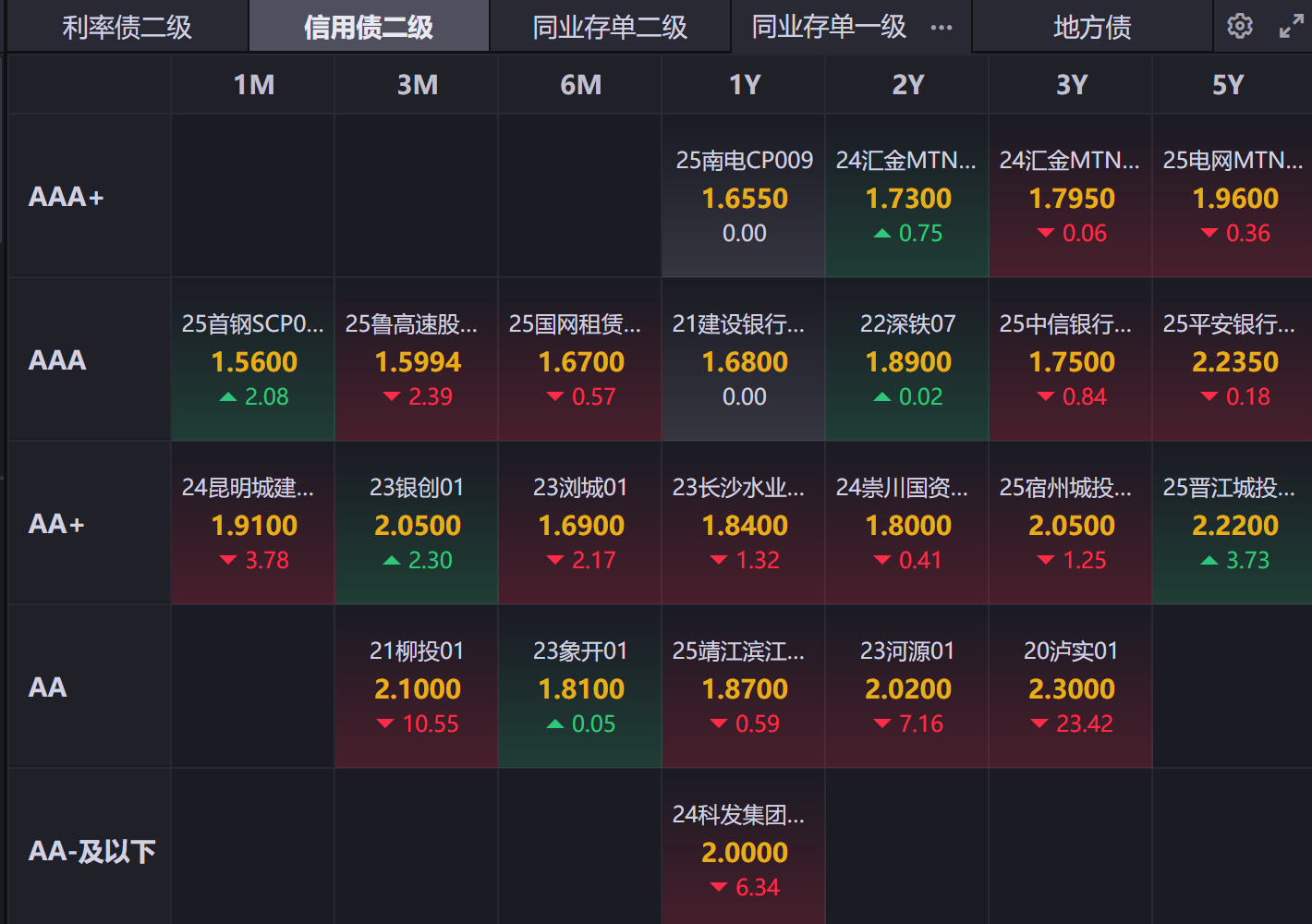This screenshot has width=1312, height=924.
Task: Select the AAA+ rating row label
Action: [x=67, y=197]
